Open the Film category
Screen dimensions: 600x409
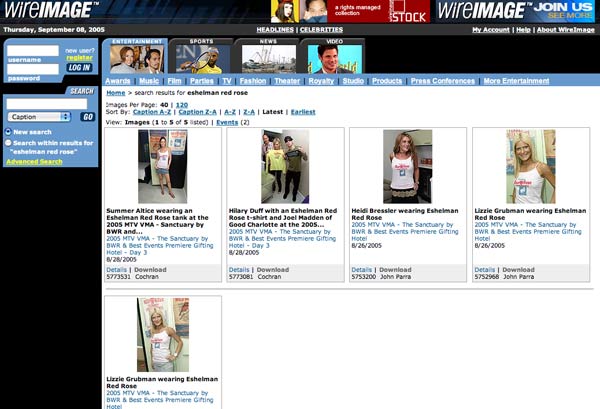pyautogui.click(x=174, y=81)
